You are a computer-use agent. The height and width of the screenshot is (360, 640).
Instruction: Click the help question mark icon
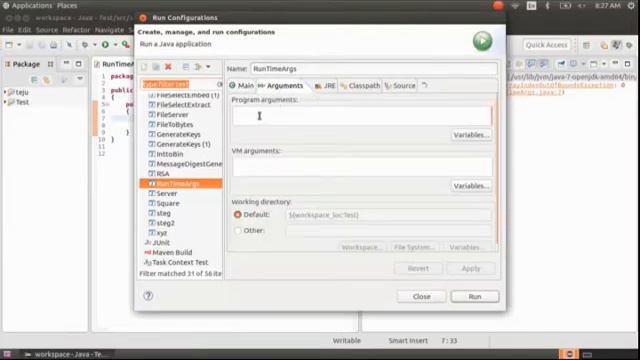[148, 296]
